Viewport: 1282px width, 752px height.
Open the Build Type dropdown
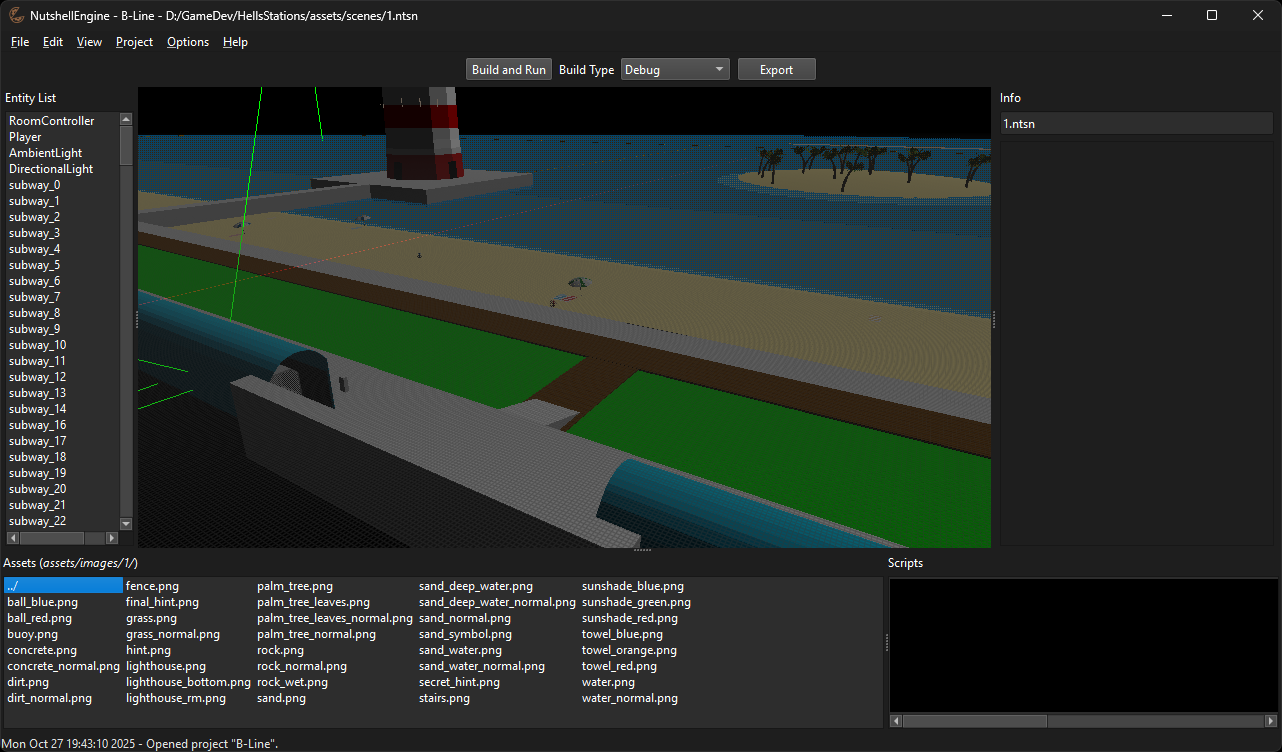pos(716,69)
